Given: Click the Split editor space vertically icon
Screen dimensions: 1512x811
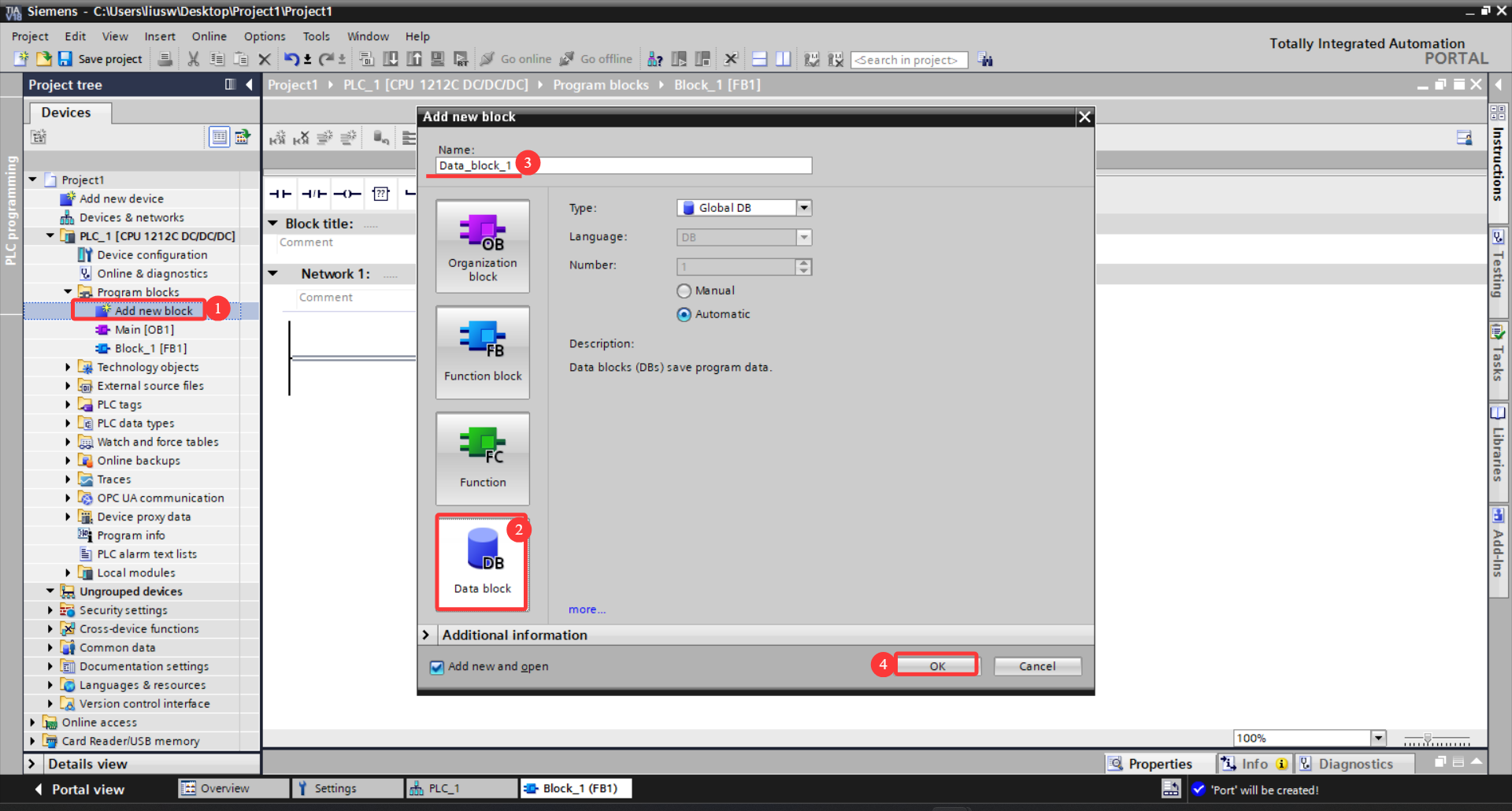Looking at the screenshot, I should click(783, 59).
